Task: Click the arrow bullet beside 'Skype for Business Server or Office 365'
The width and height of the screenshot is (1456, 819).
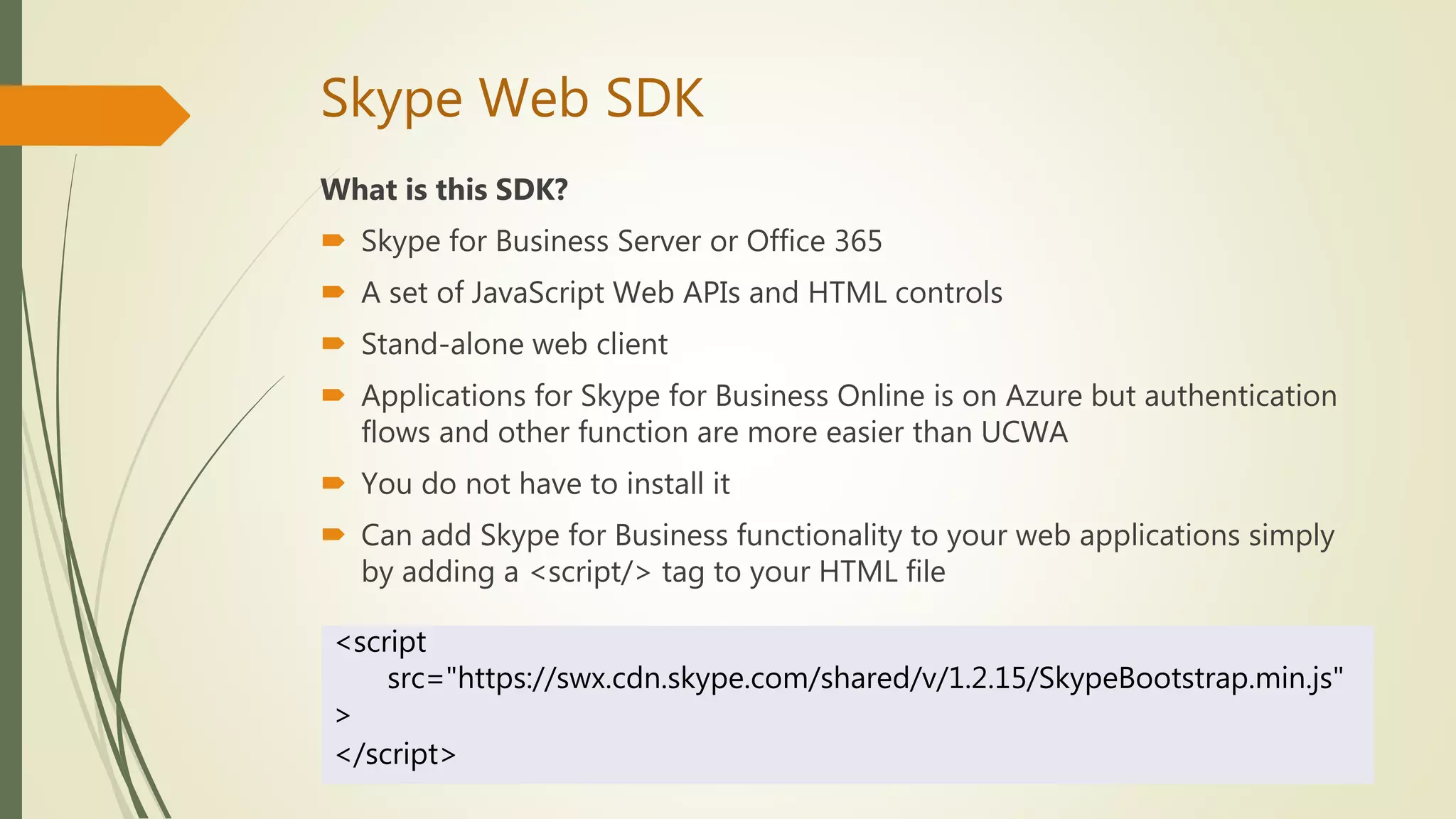Action: click(333, 241)
